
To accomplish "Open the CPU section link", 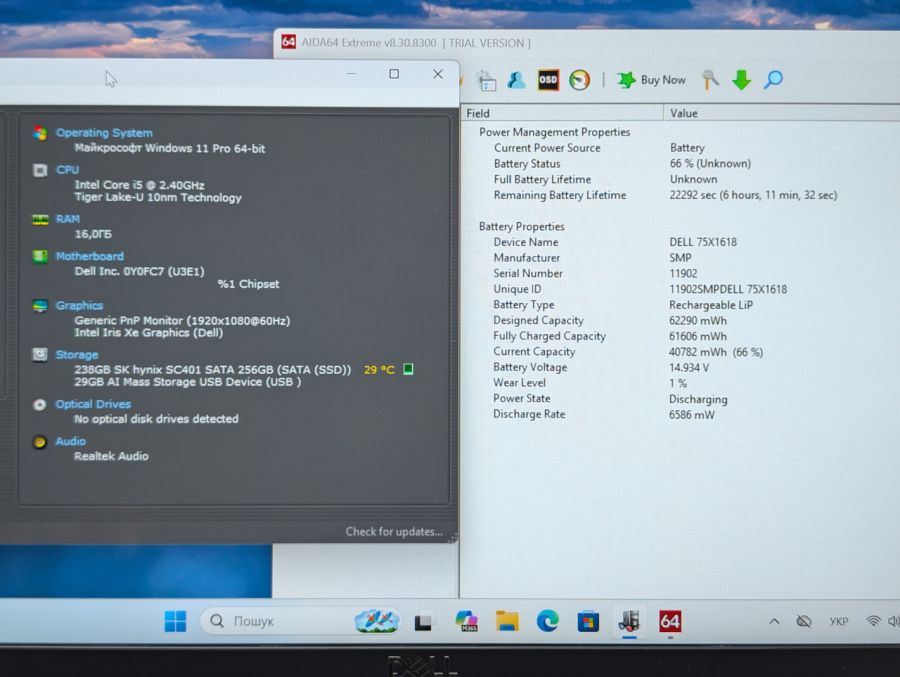I will point(67,170).
